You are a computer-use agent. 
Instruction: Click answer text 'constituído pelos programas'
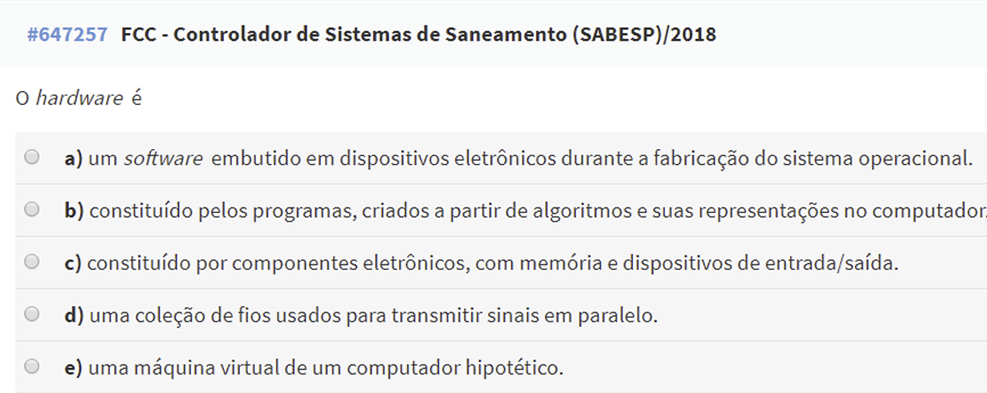coord(538,211)
